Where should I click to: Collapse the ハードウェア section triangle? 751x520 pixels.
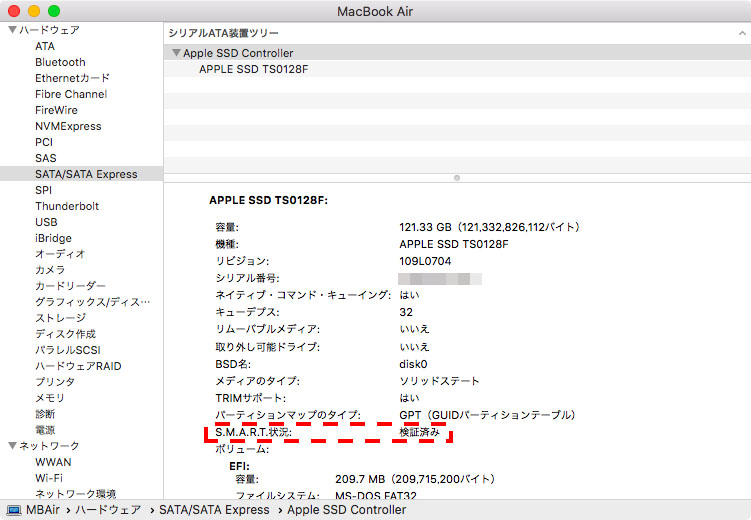(13, 30)
